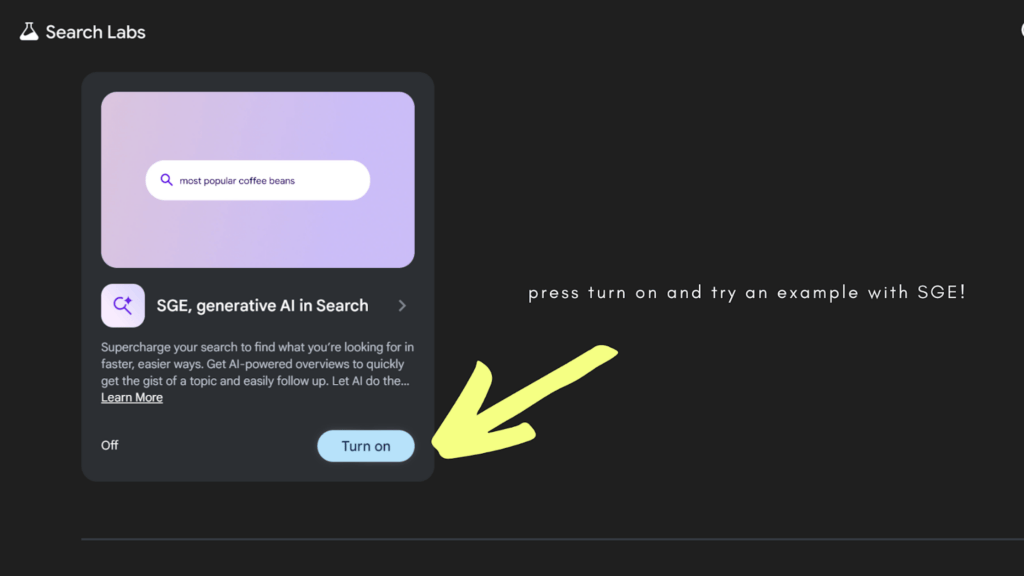The height and width of the screenshot is (576, 1024).
Task: Turn on SGE generative AI
Action: [x=365, y=446]
